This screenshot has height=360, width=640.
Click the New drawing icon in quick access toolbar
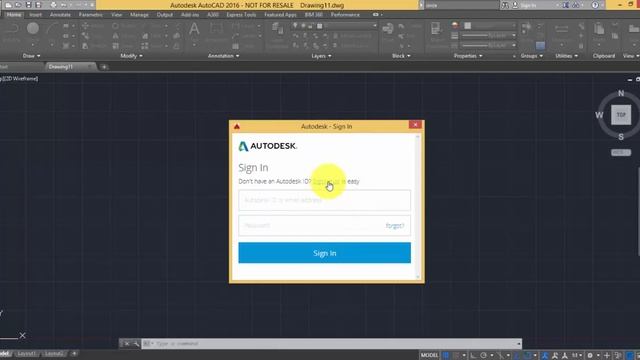8,5
